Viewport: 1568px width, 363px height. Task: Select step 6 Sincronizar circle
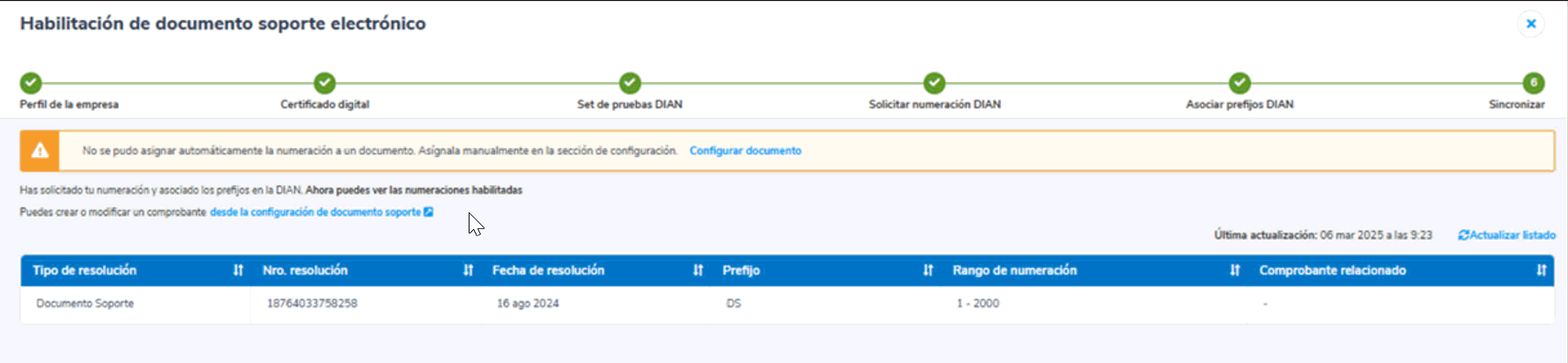click(1534, 83)
